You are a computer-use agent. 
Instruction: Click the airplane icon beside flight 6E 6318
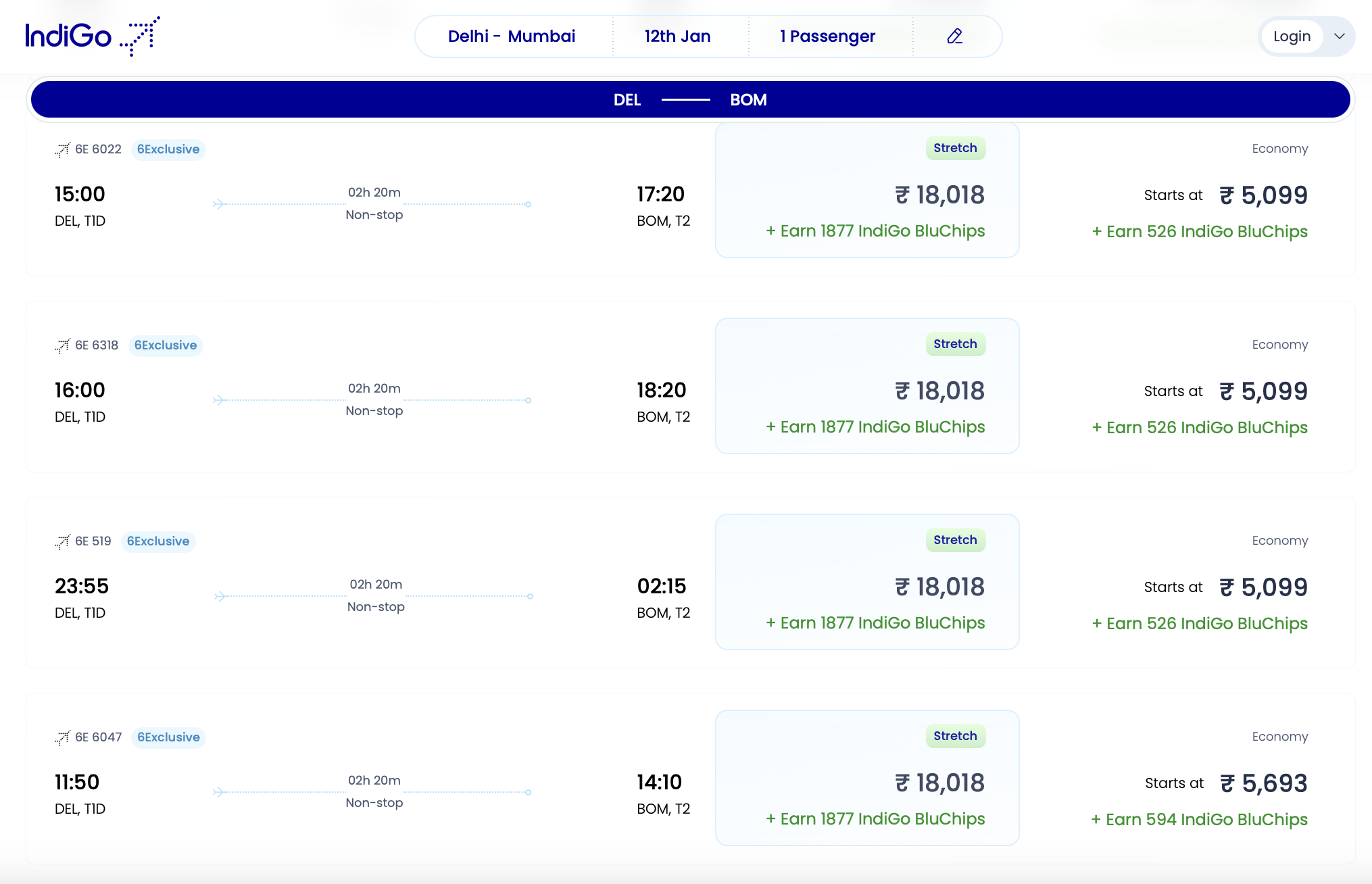point(62,345)
